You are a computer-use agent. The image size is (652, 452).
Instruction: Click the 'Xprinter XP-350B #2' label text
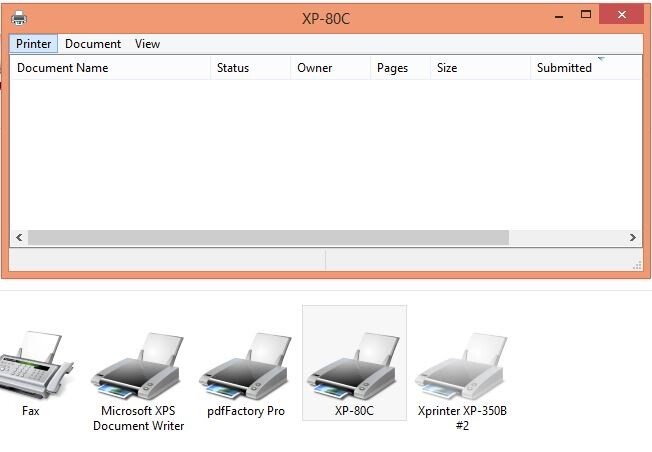click(x=462, y=418)
